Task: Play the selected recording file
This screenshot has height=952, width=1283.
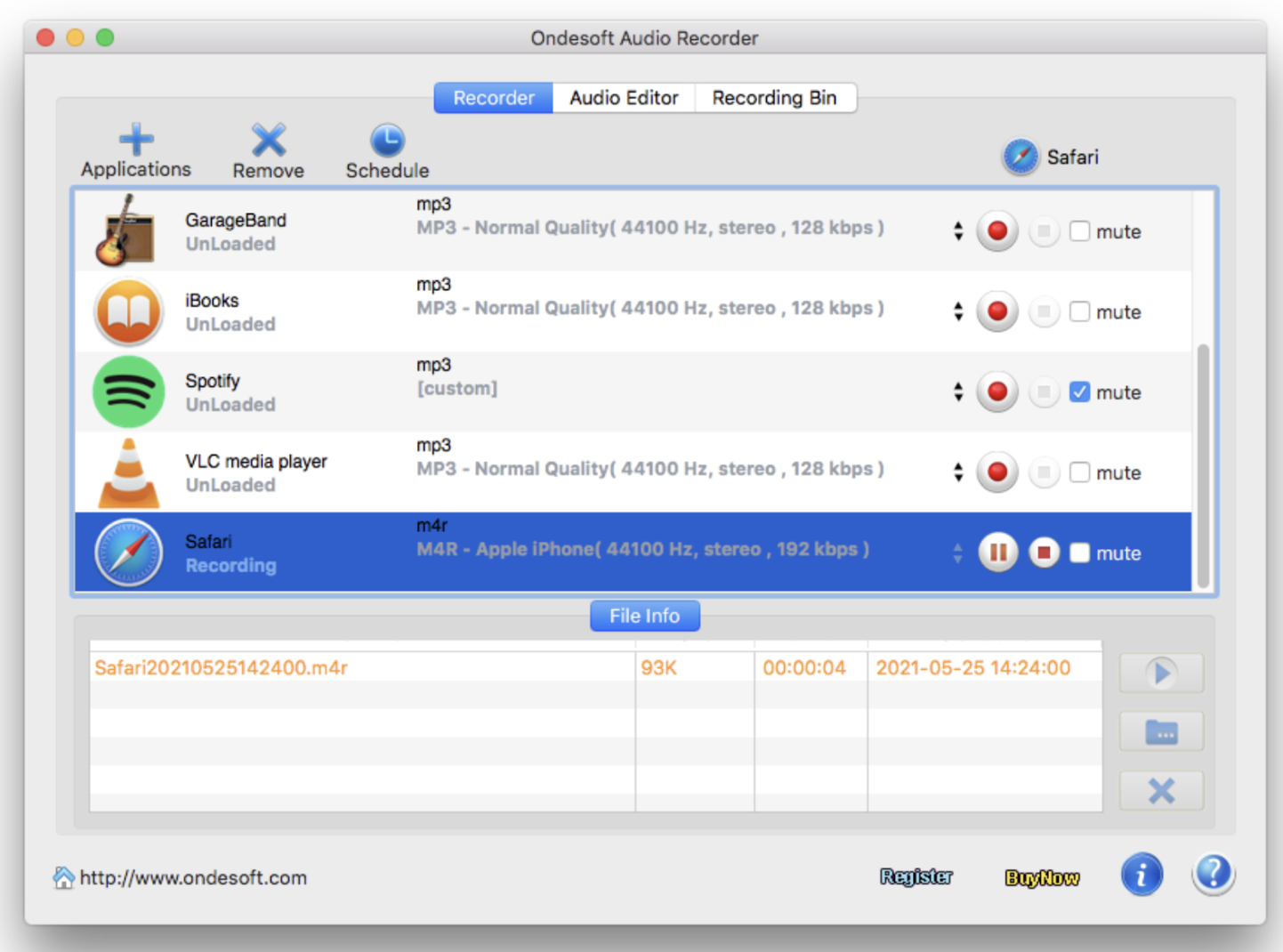Action: coord(1161,673)
